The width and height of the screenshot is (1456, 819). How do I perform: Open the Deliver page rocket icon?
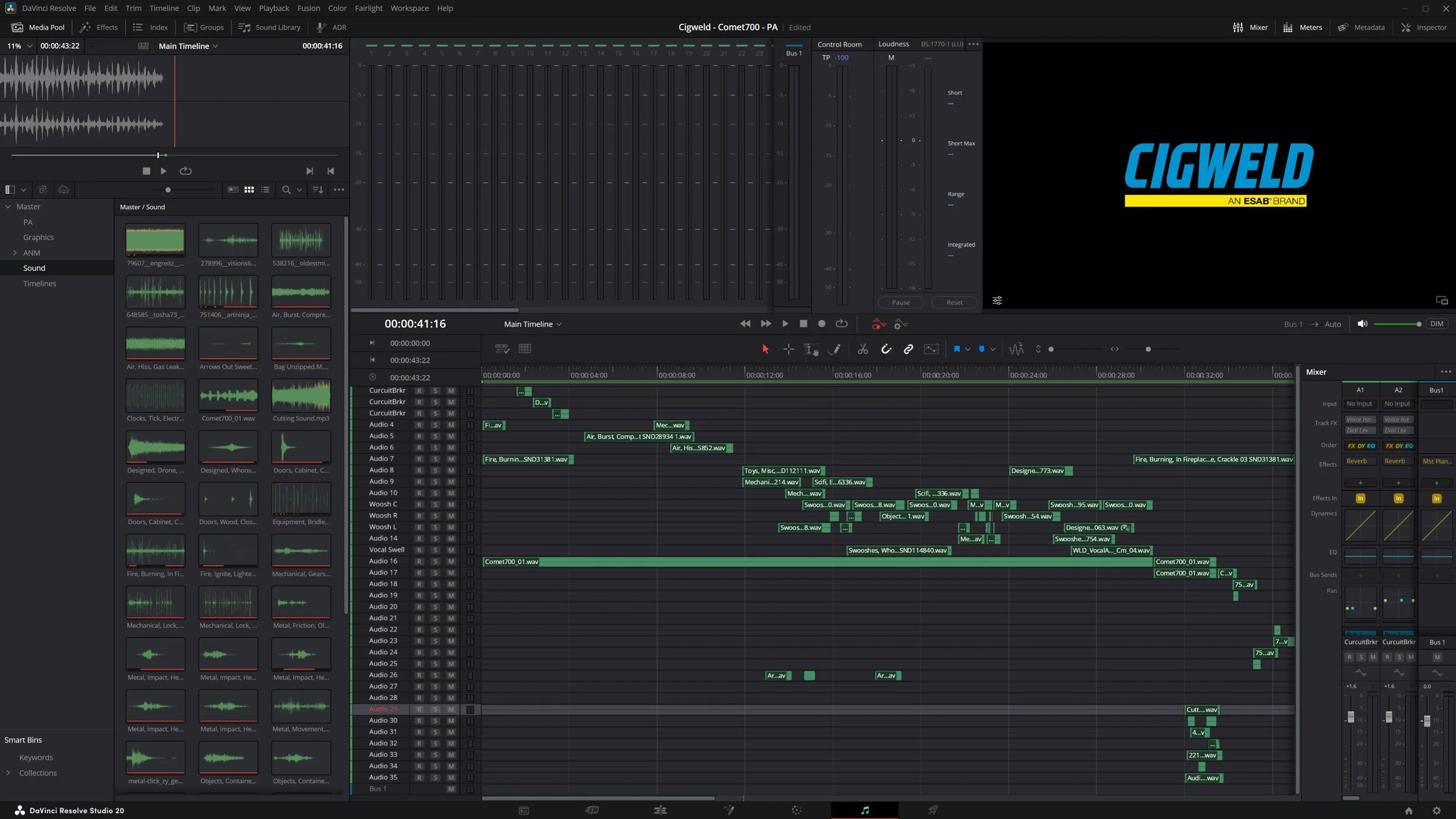tap(932, 810)
